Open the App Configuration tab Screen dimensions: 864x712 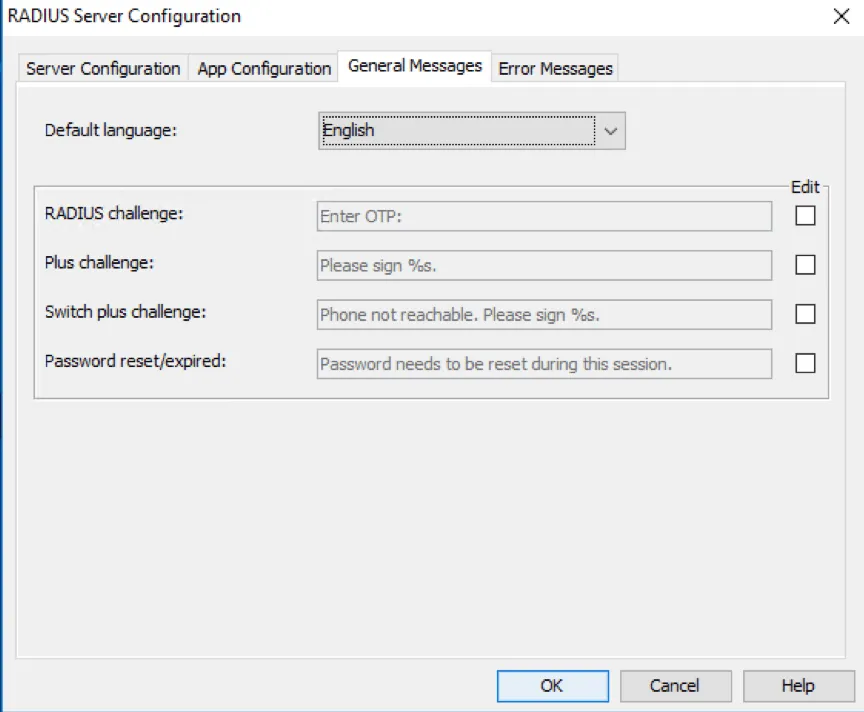click(x=263, y=68)
